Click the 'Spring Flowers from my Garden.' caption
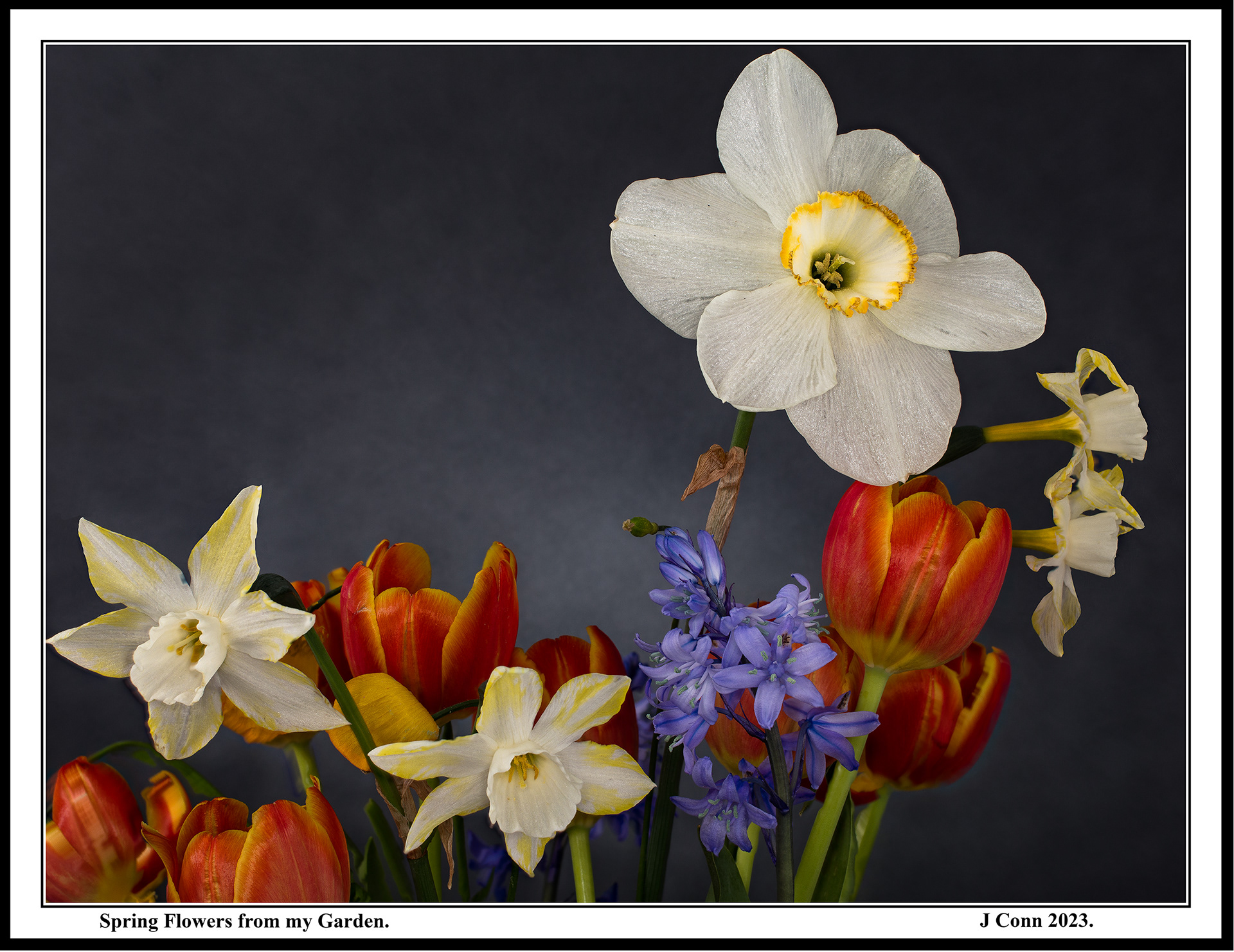Screen dimensions: 1234x952 tap(244, 921)
